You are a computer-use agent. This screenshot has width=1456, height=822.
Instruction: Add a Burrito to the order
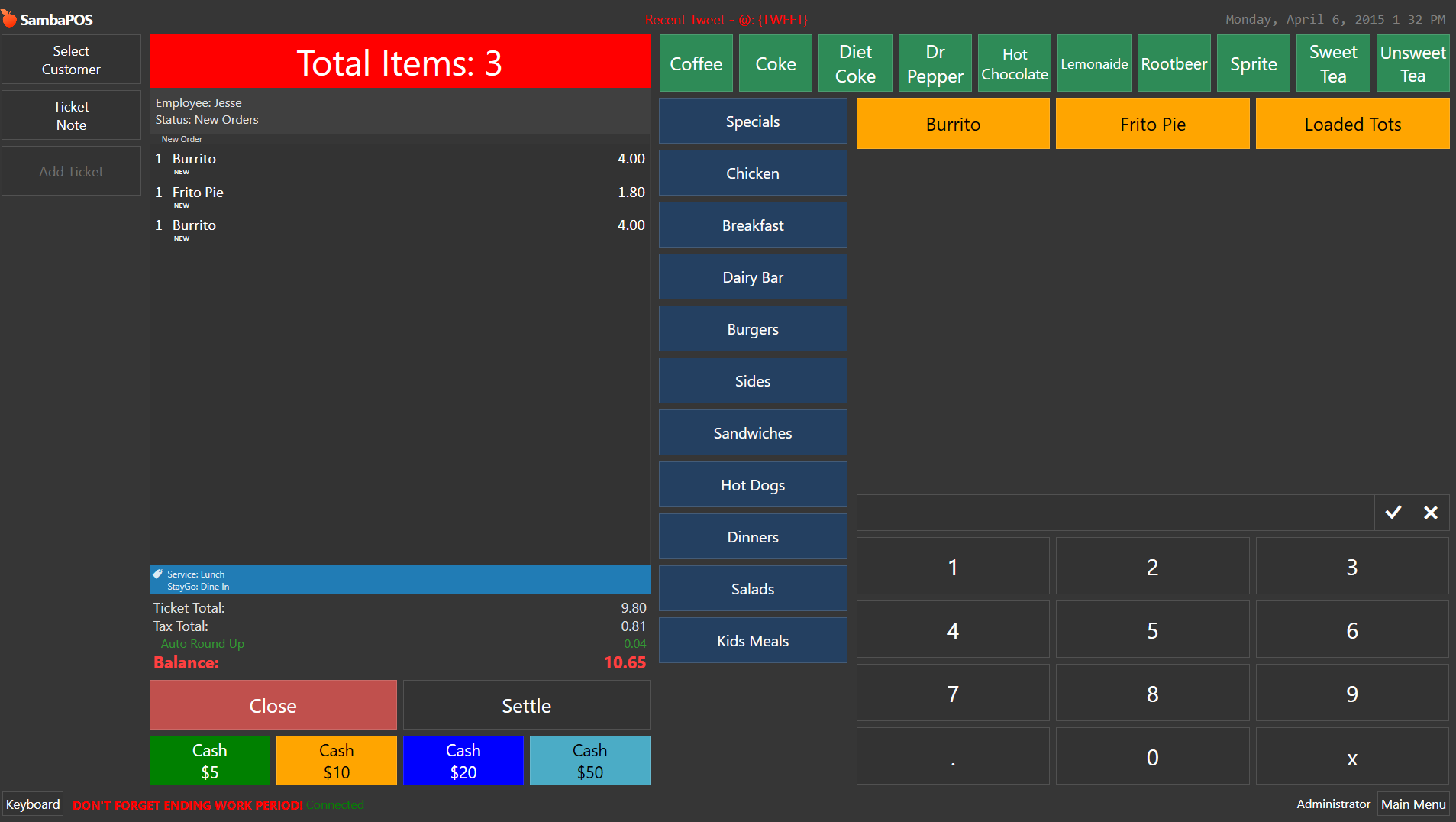pos(952,123)
